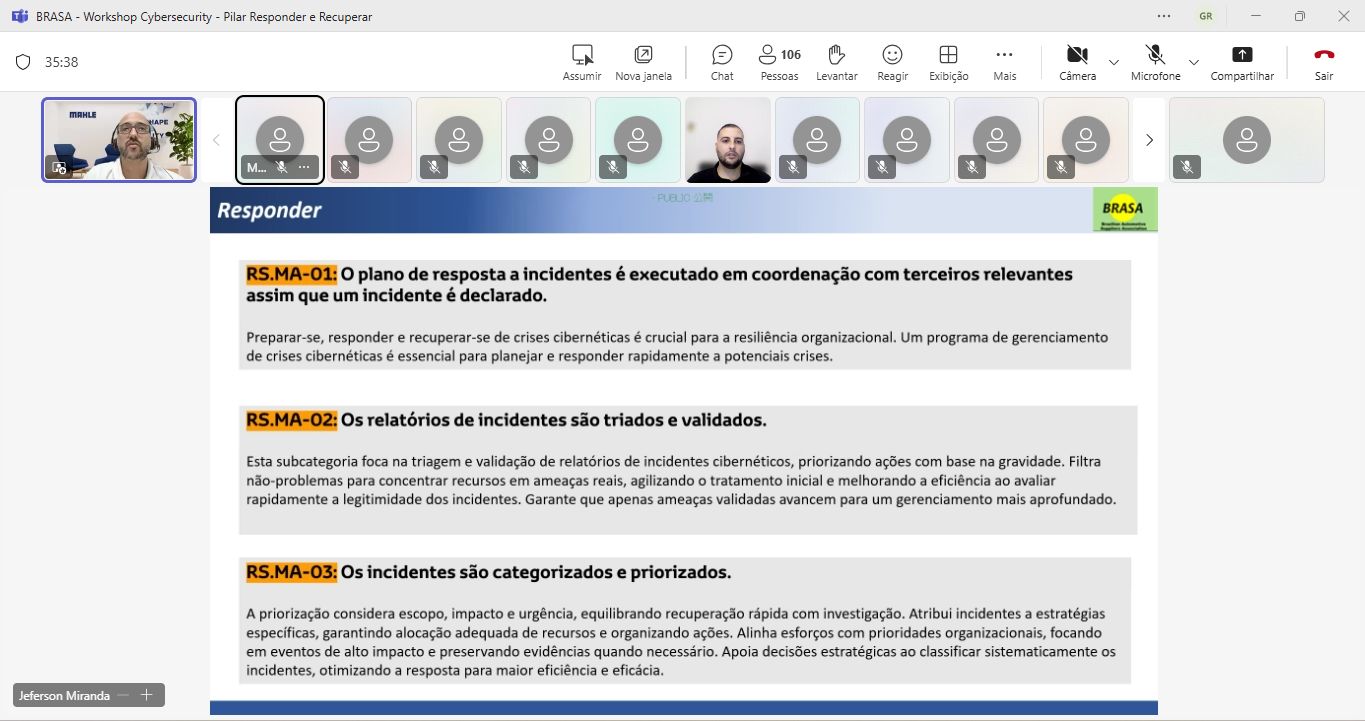The width and height of the screenshot is (1365, 721).
Task: Change layout using the Exibição icon
Action: [948, 62]
